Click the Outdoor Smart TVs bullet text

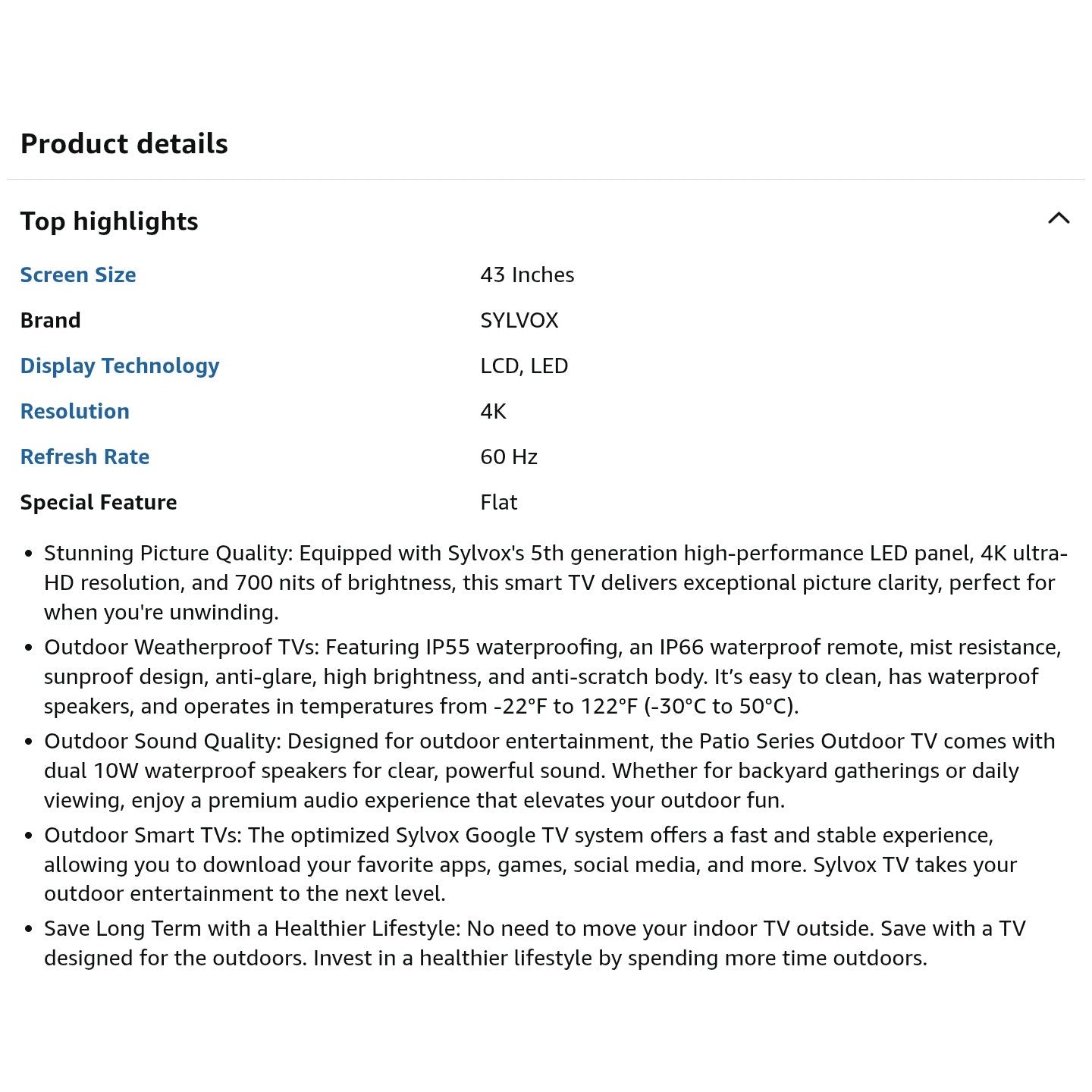tap(531, 864)
